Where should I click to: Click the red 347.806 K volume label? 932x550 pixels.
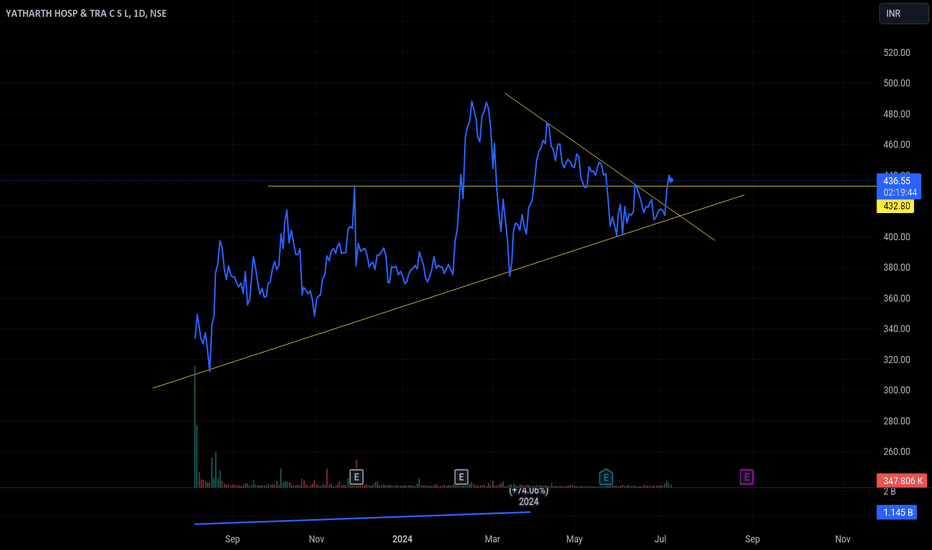tap(902, 480)
